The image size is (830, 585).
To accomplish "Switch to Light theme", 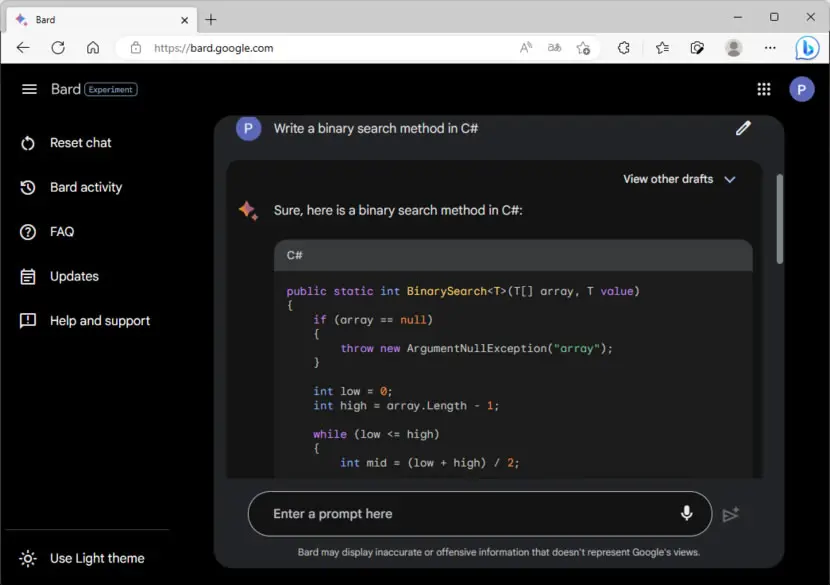I will point(82,559).
